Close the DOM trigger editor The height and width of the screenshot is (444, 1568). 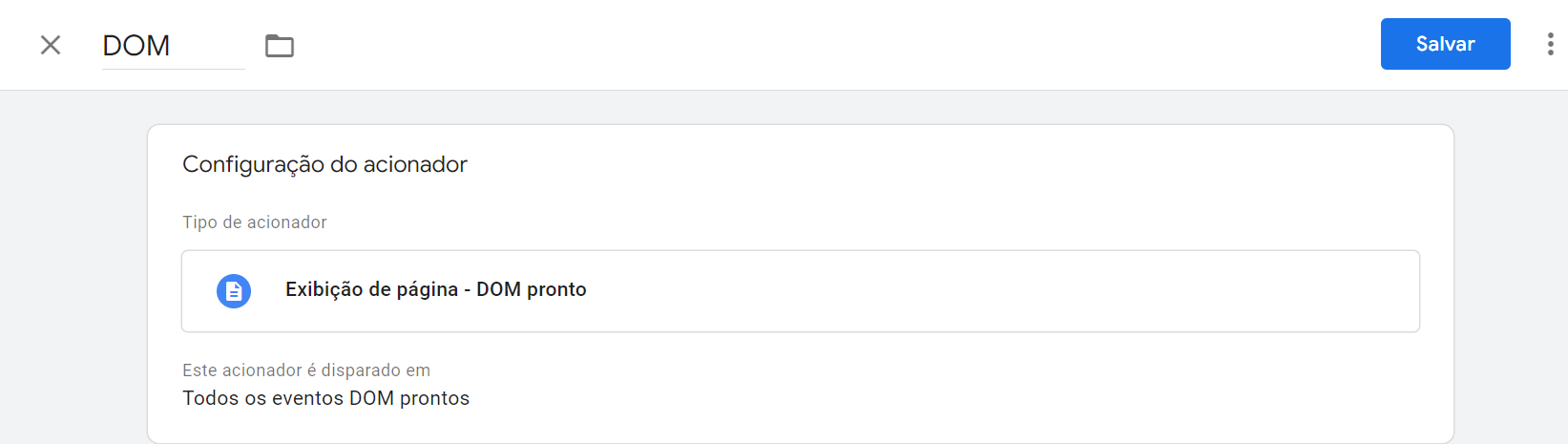tap(51, 45)
